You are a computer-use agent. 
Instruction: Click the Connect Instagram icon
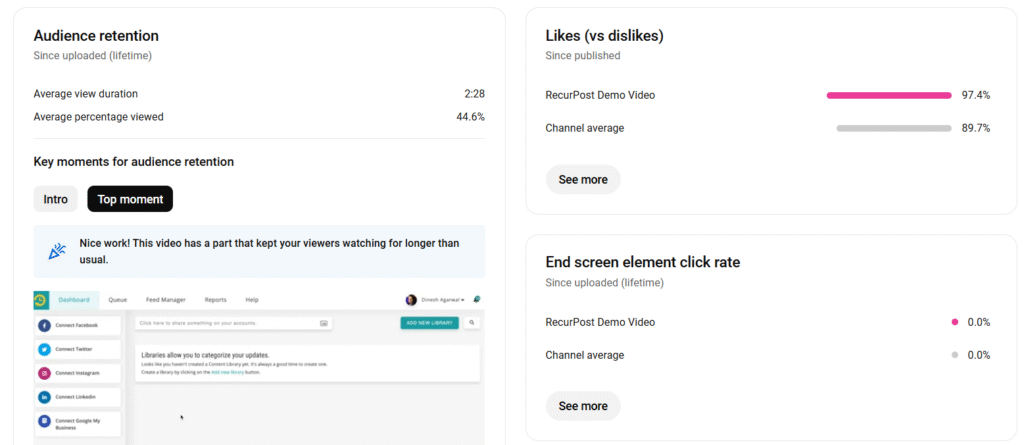click(45, 374)
